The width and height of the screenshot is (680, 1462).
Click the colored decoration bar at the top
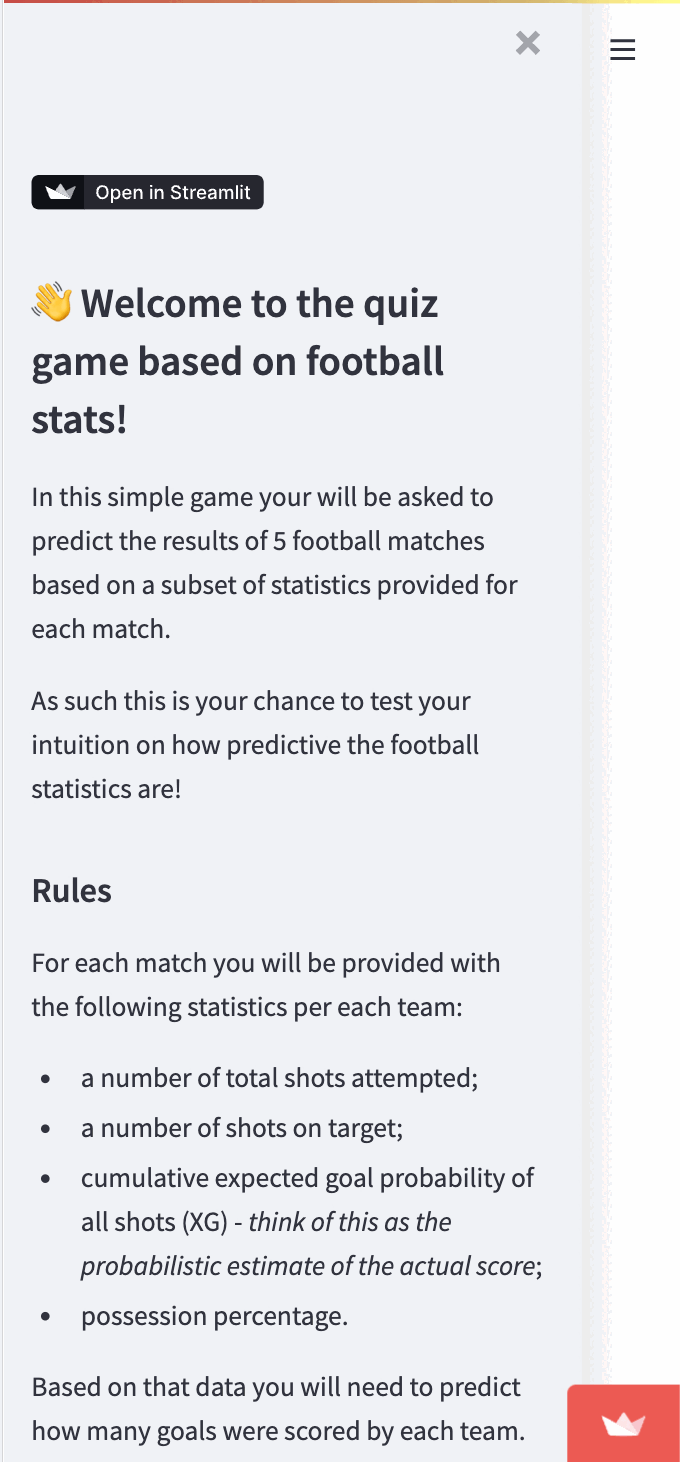[340, 2]
